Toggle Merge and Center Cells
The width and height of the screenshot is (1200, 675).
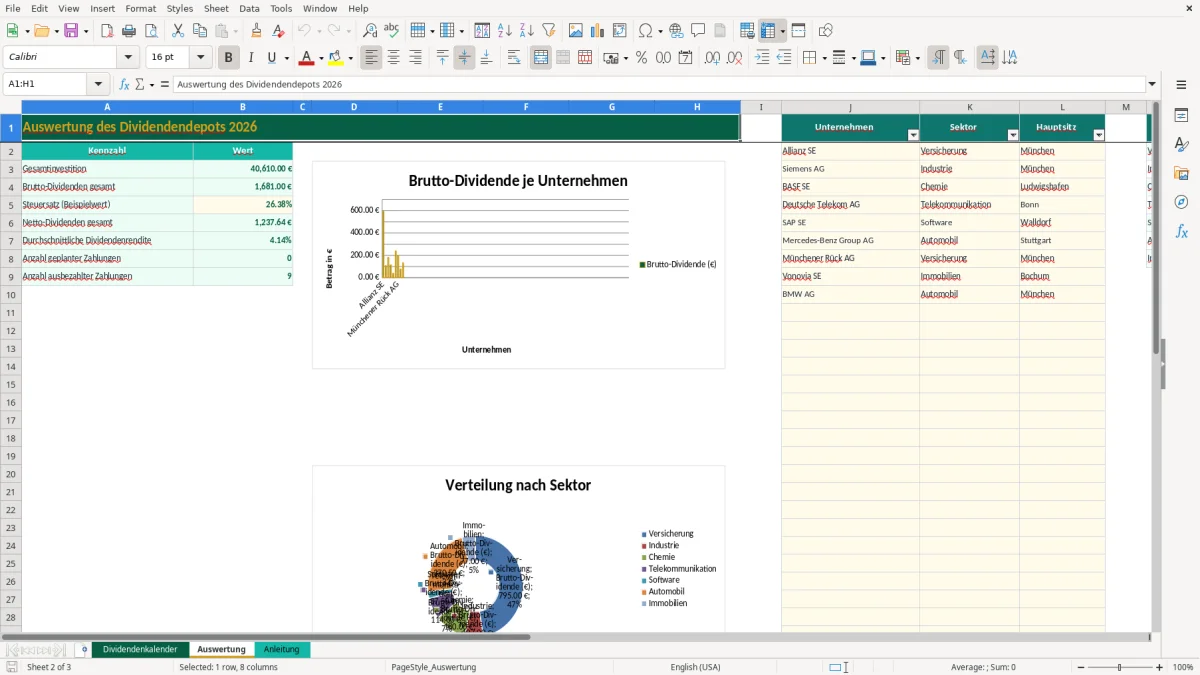tap(541, 58)
